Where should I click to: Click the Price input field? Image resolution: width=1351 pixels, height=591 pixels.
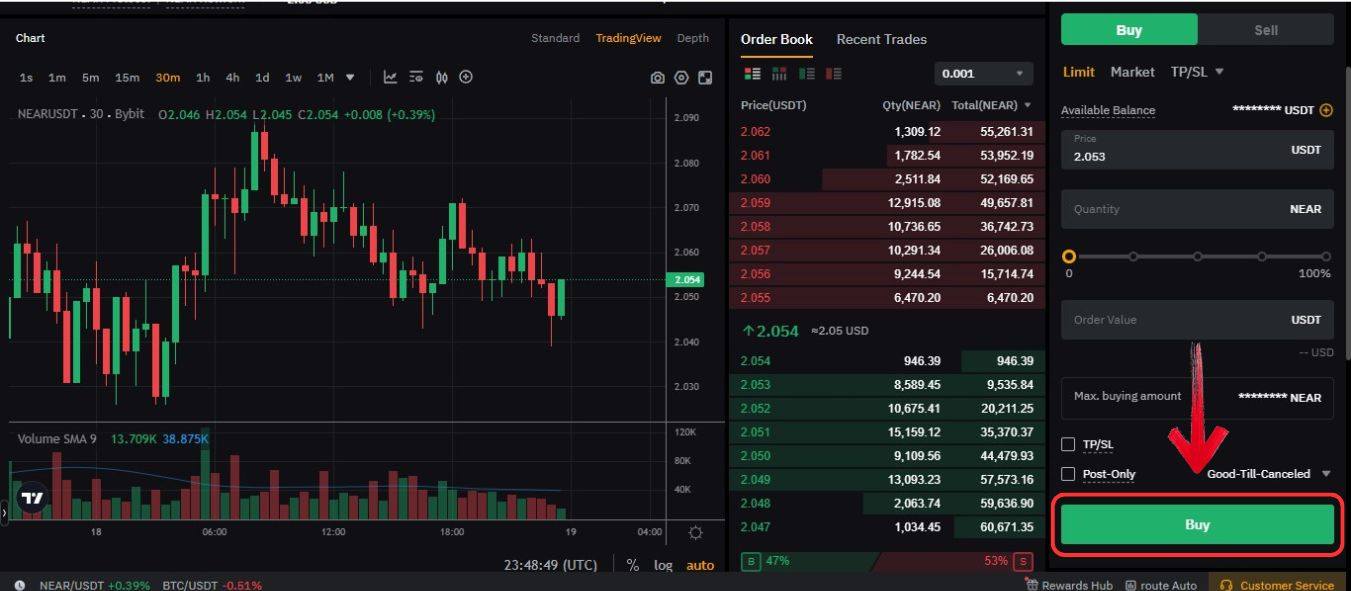tap(1197, 149)
